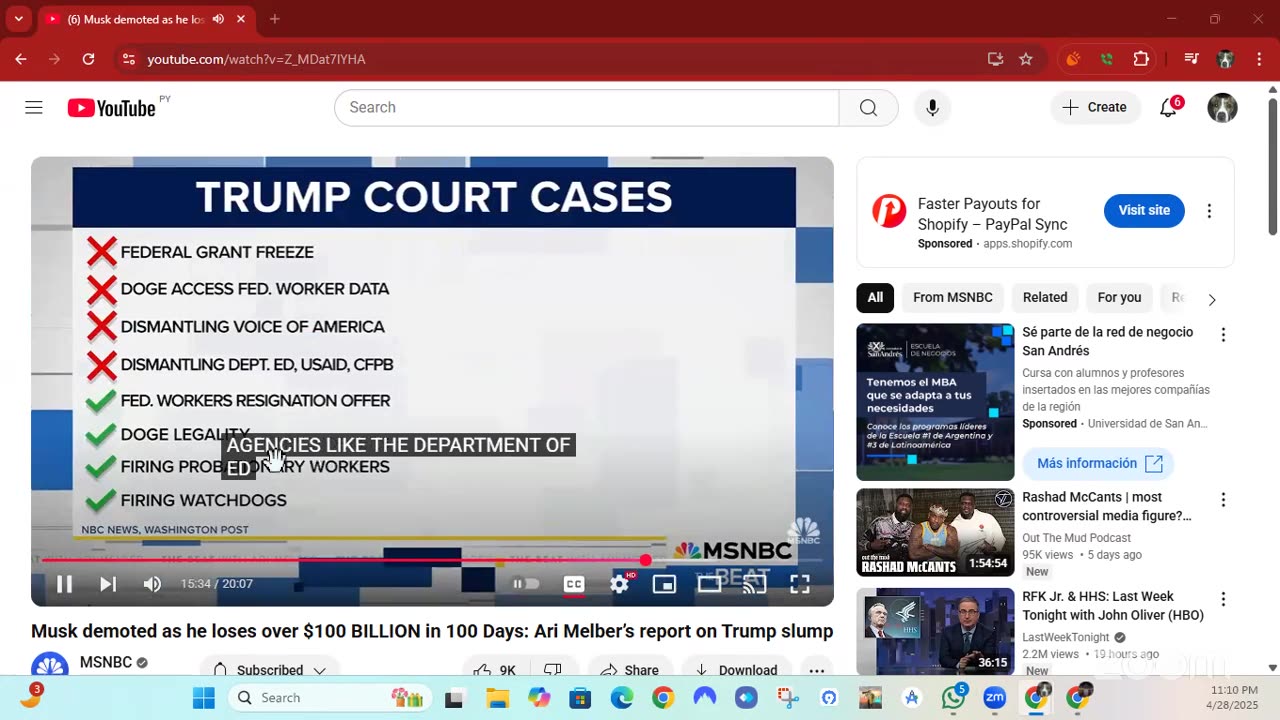The height and width of the screenshot is (720, 1280).
Task: Select the From MSNBC chip
Action: [x=953, y=297]
